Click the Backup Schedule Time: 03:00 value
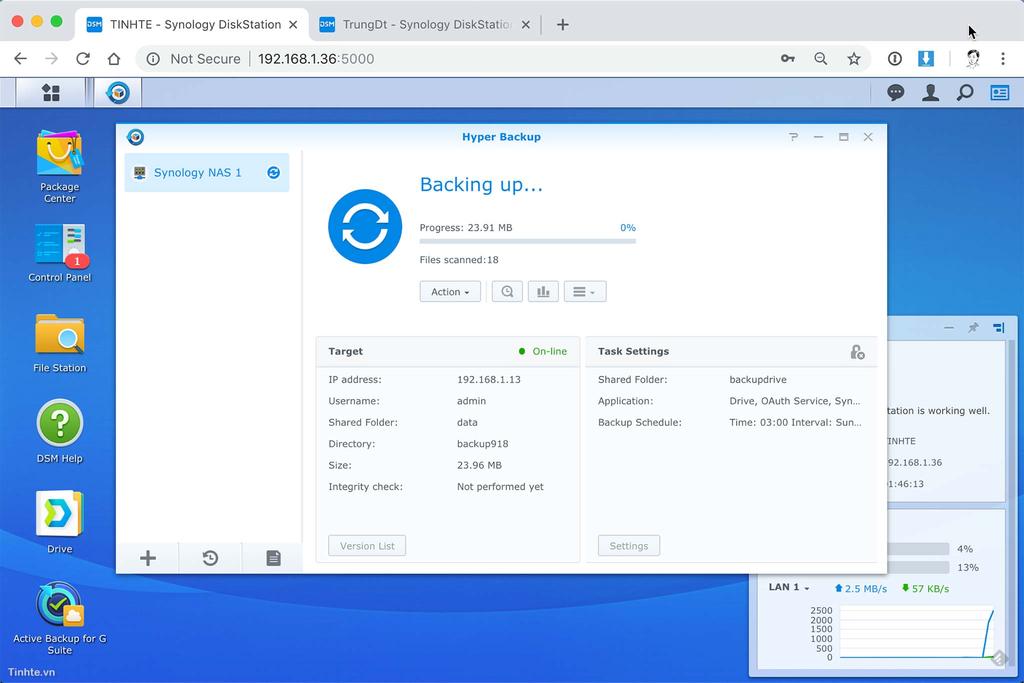The image size is (1024, 683). pos(795,422)
